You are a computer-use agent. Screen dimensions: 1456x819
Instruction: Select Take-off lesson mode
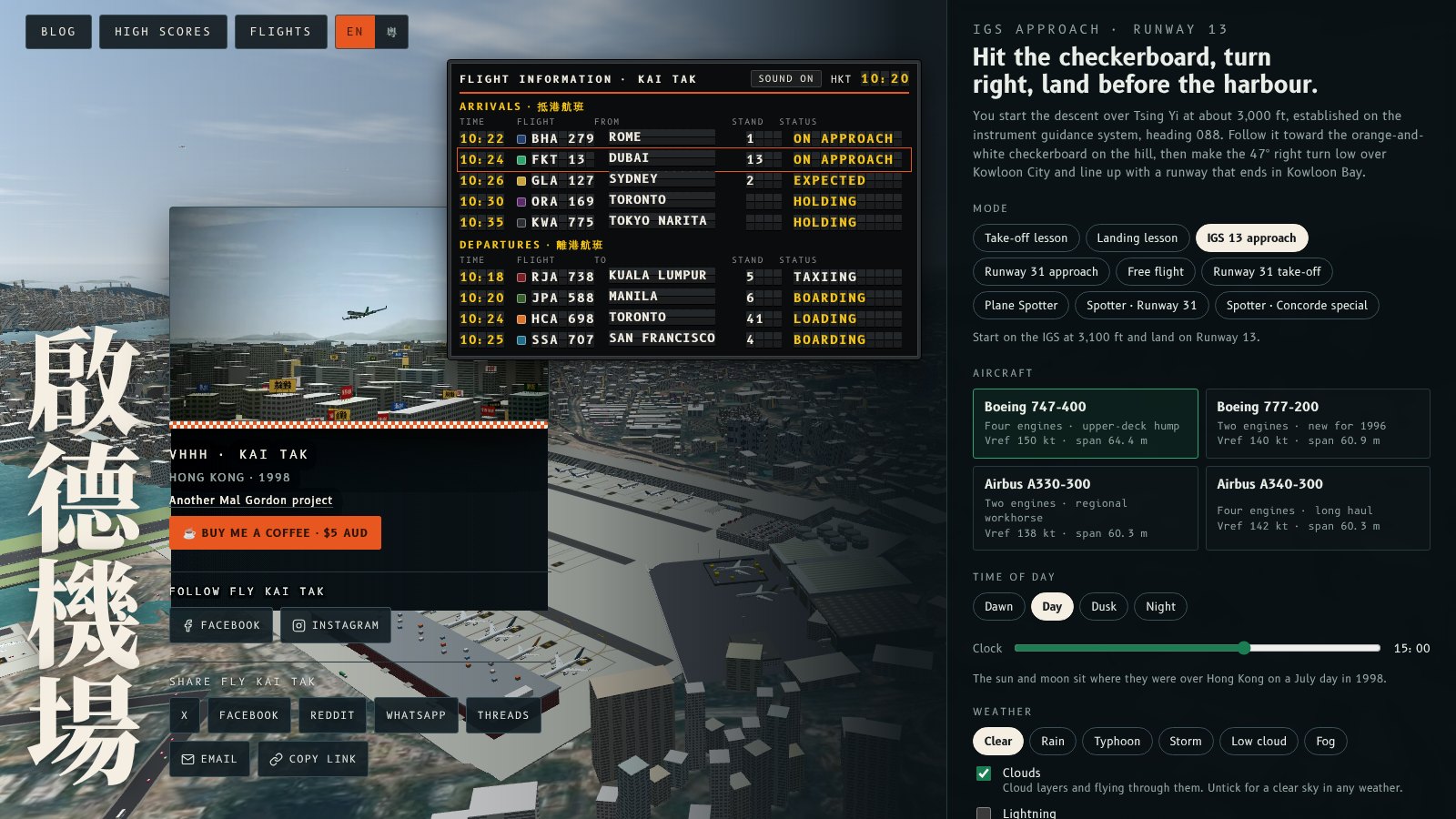(x=1026, y=238)
